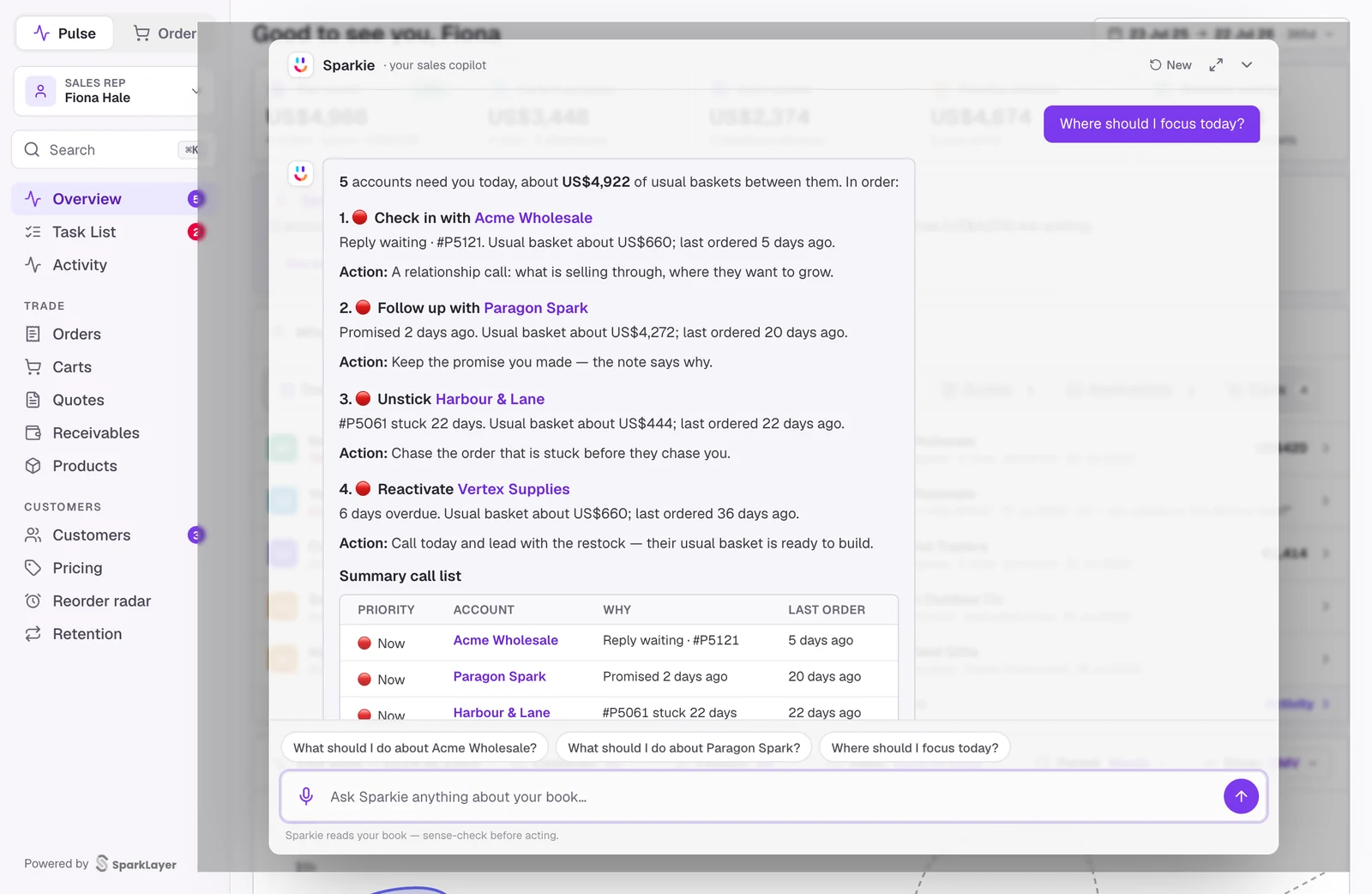Click Harbour & Lane in summary table

pos(502,712)
